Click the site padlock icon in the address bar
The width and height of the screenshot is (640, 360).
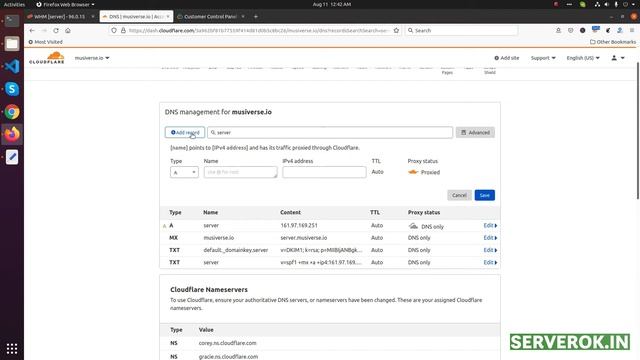click(123, 31)
